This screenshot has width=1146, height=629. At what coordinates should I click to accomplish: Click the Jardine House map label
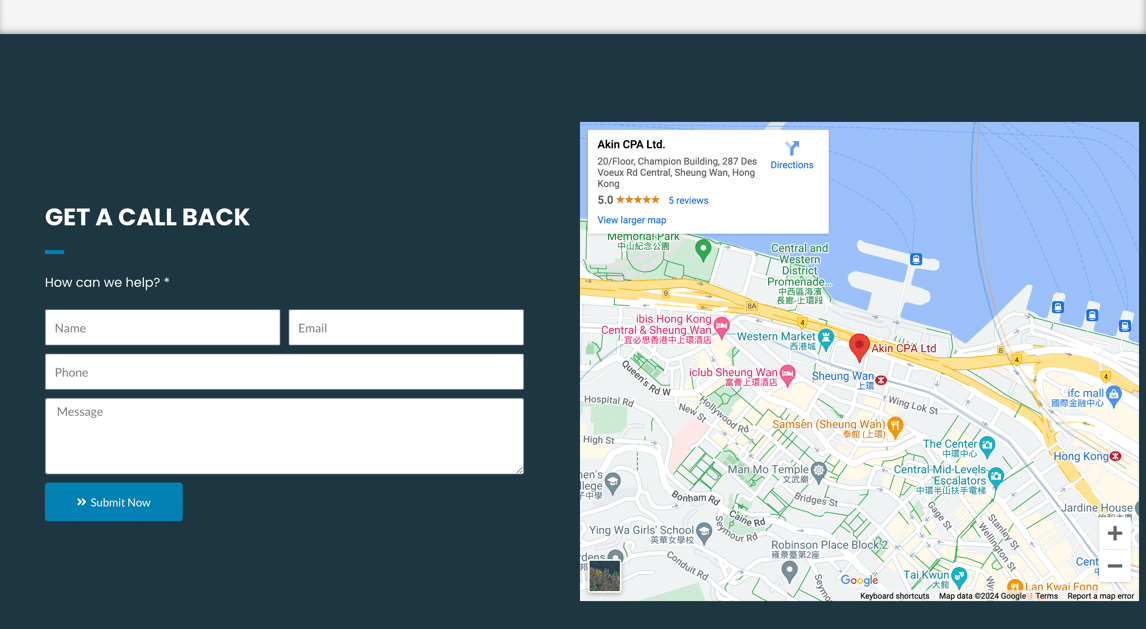coord(1097,508)
